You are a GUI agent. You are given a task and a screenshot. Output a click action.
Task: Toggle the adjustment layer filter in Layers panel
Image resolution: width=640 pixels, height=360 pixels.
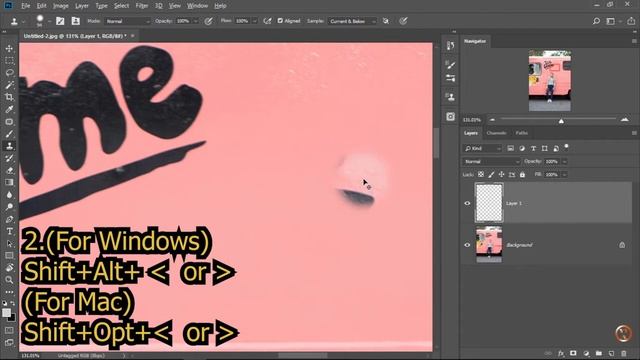pos(522,148)
